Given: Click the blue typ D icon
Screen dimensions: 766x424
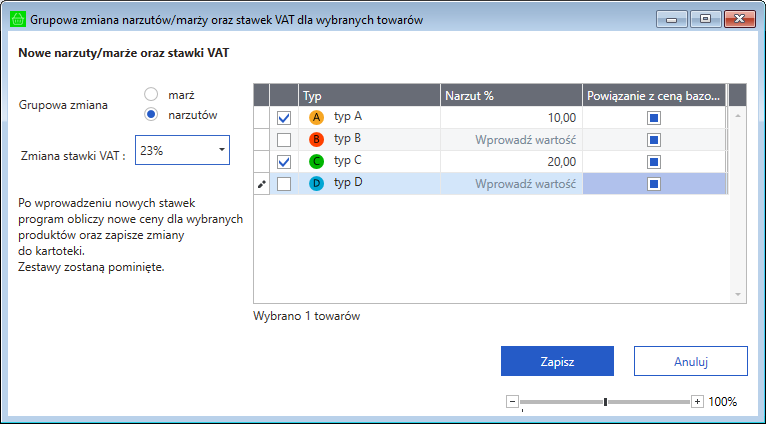Looking at the screenshot, I should [317, 183].
